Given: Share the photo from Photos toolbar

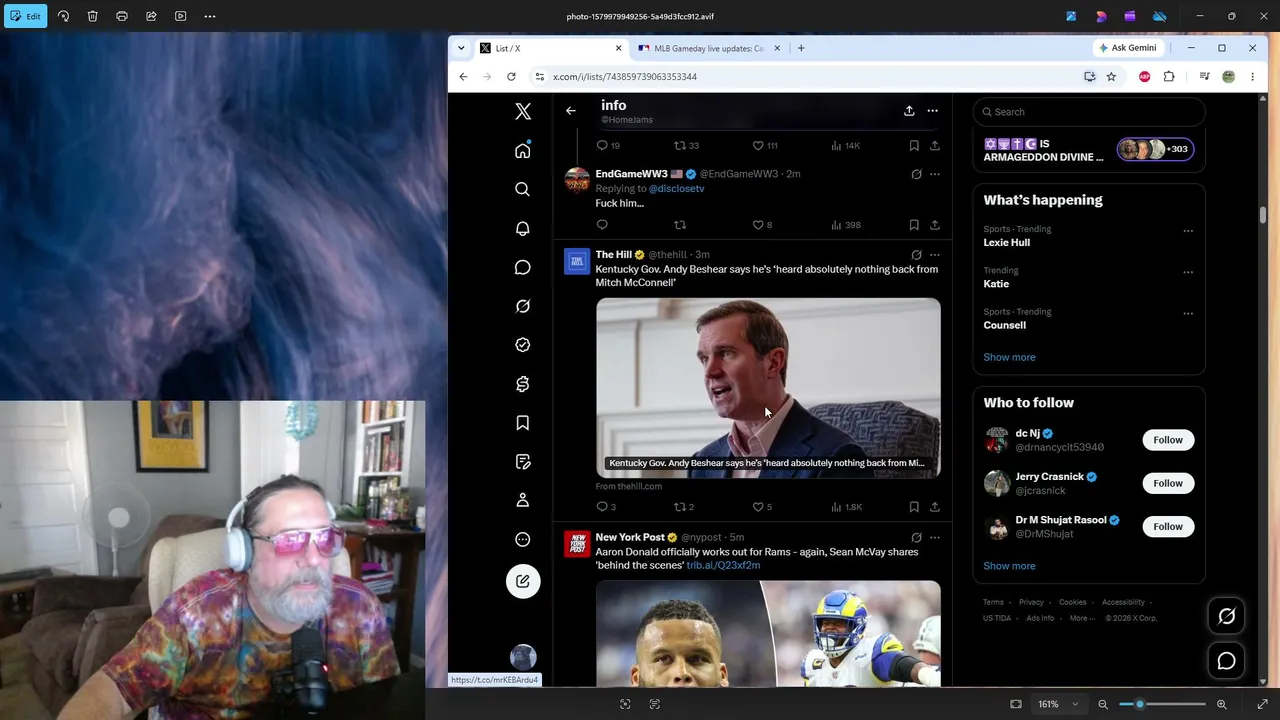Looking at the screenshot, I should [151, 16].
